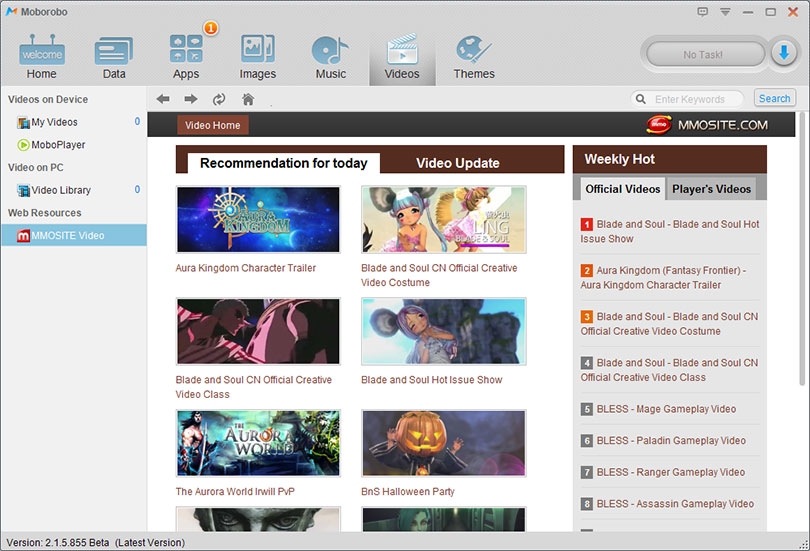Click Blade and Soul Hot Issue Show caption link
810x551 pixels.
pyautogui.click(x=432, y=380)
